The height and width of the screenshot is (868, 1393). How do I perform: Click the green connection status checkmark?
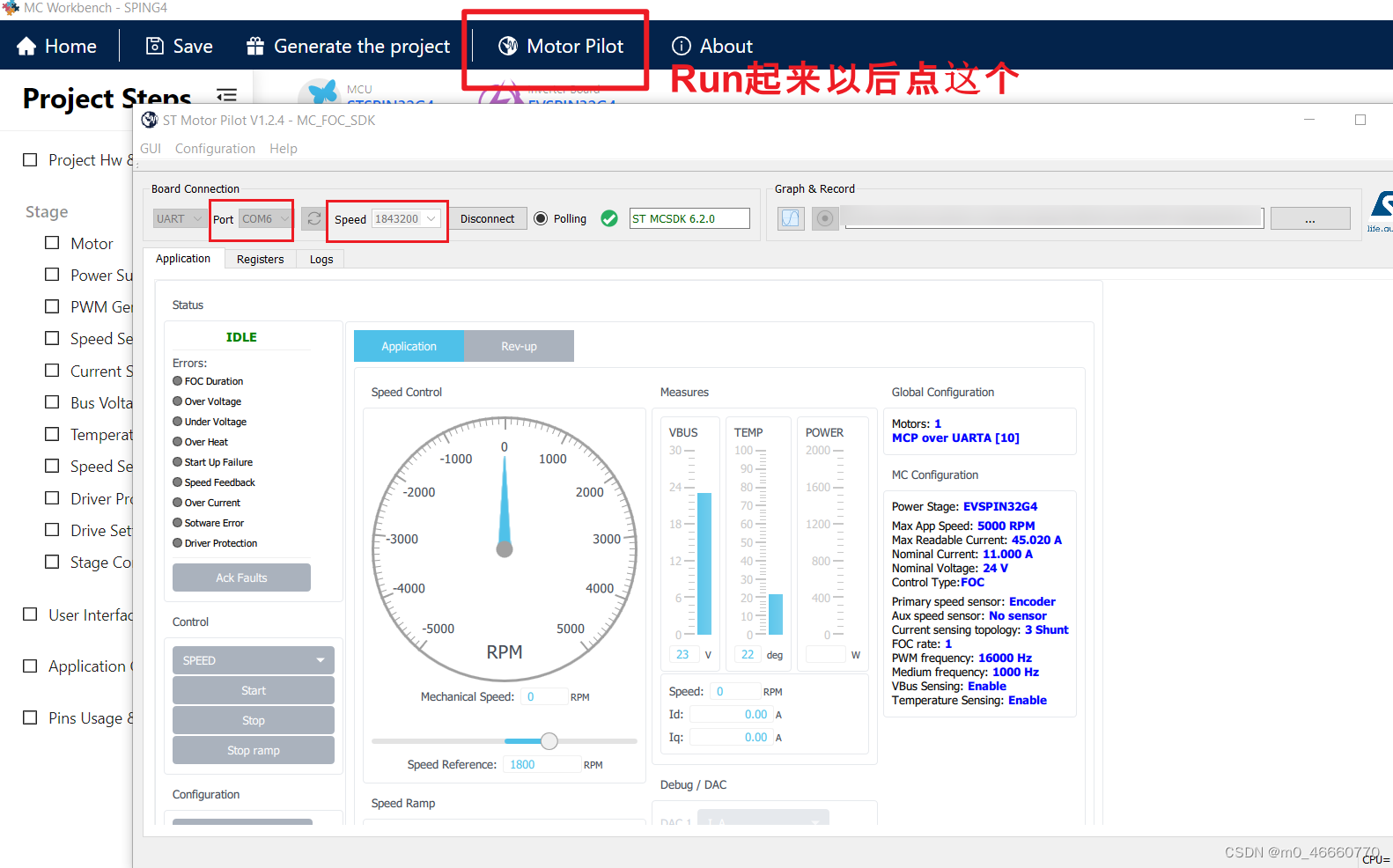click(609, 218)
